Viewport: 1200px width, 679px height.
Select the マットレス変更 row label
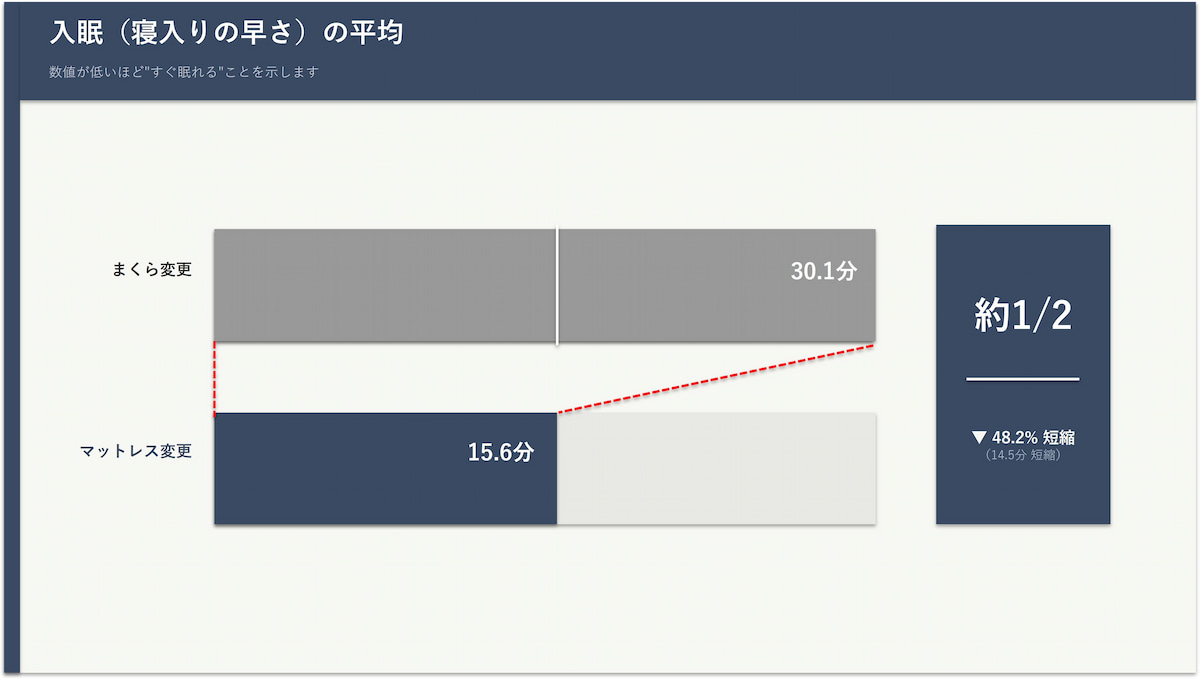(136, 451)
